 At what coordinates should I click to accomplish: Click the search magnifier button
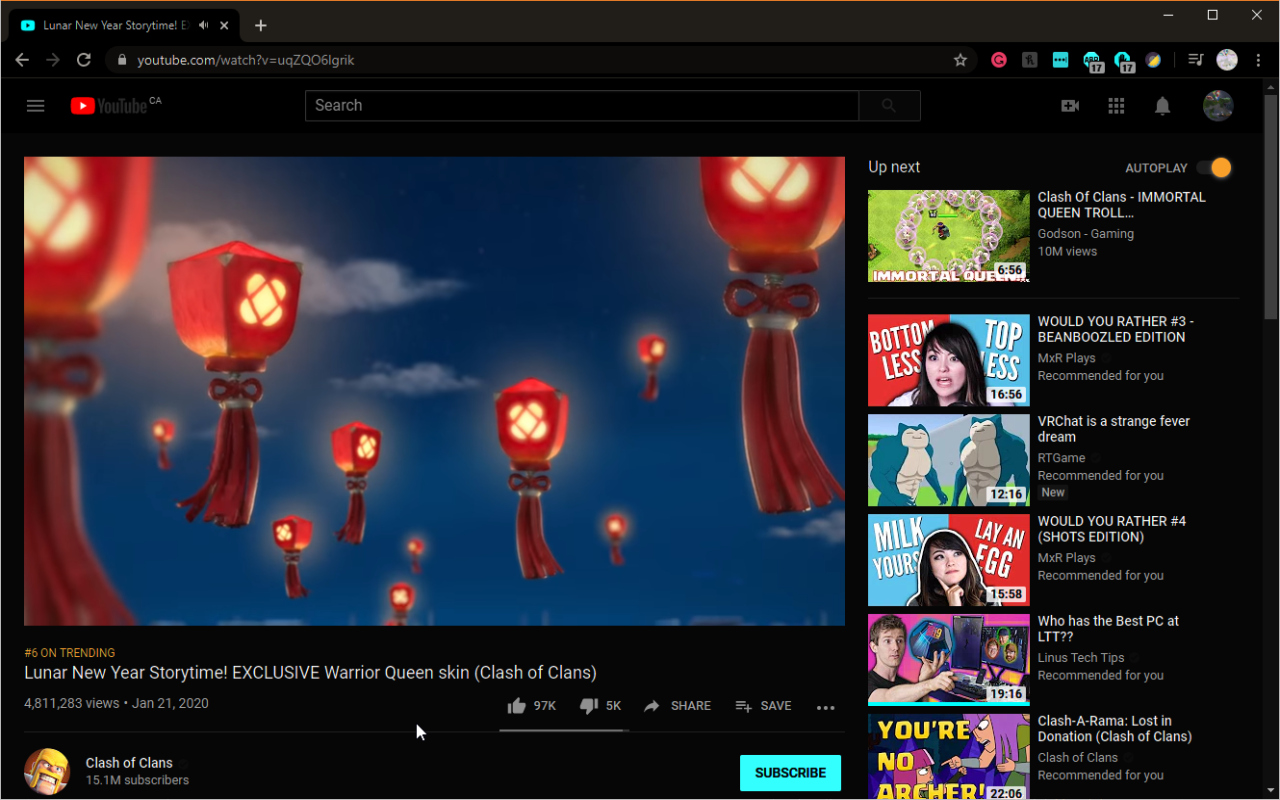click(889, 105)
